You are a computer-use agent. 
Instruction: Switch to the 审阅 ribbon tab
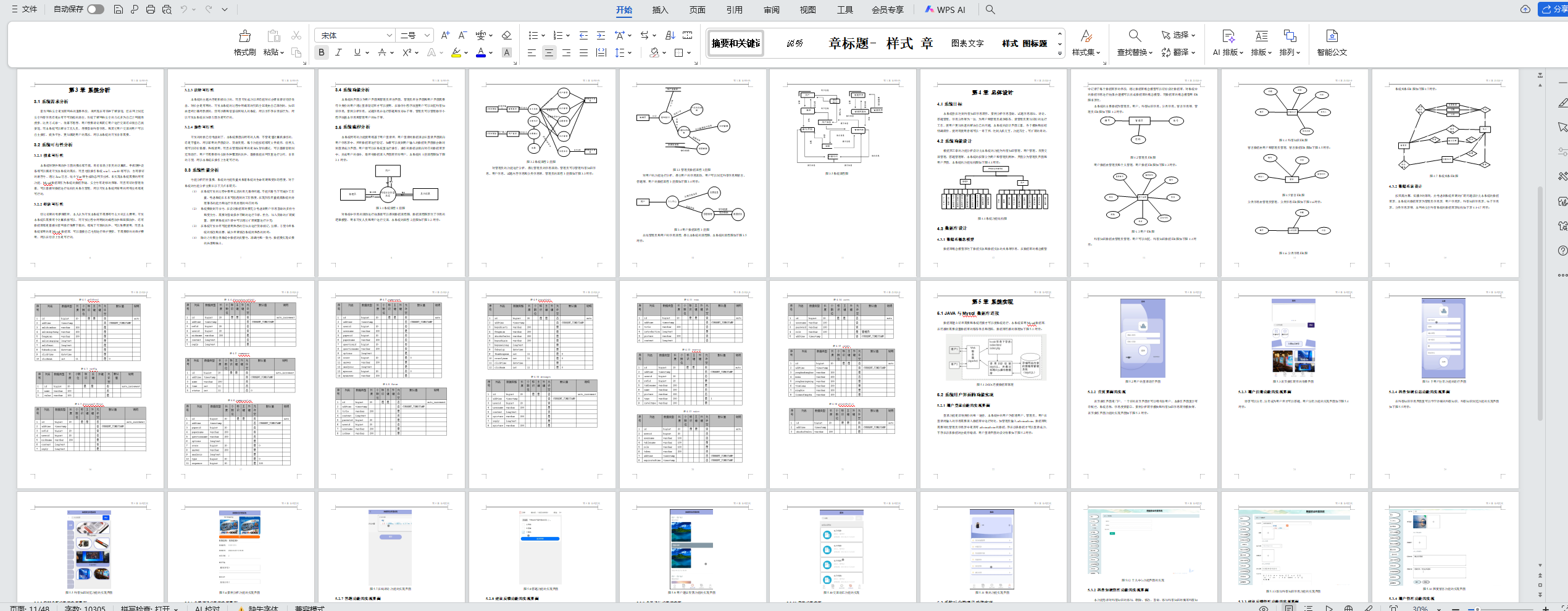click(x=771, y=10)
